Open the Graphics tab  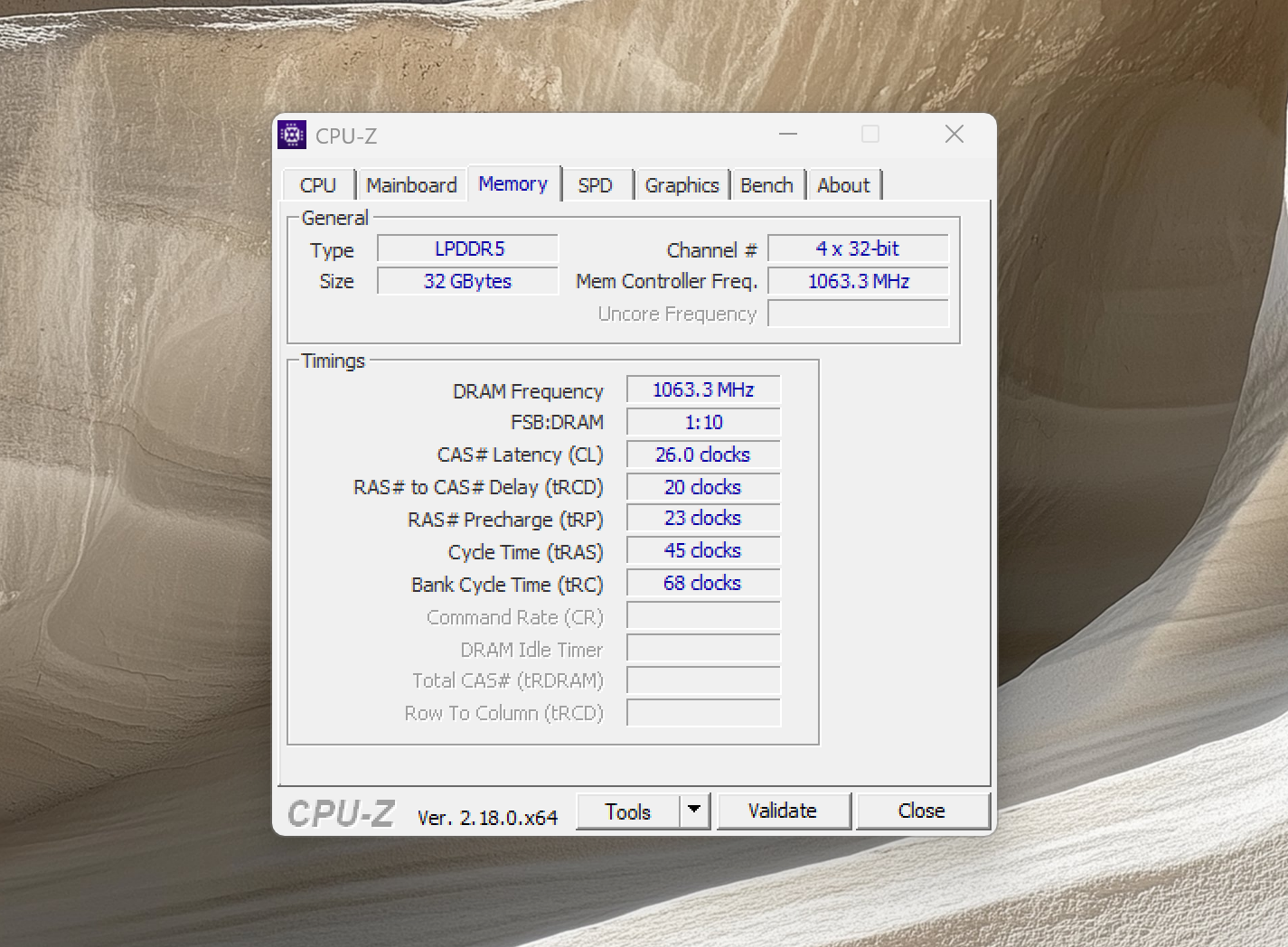(682, 185)
